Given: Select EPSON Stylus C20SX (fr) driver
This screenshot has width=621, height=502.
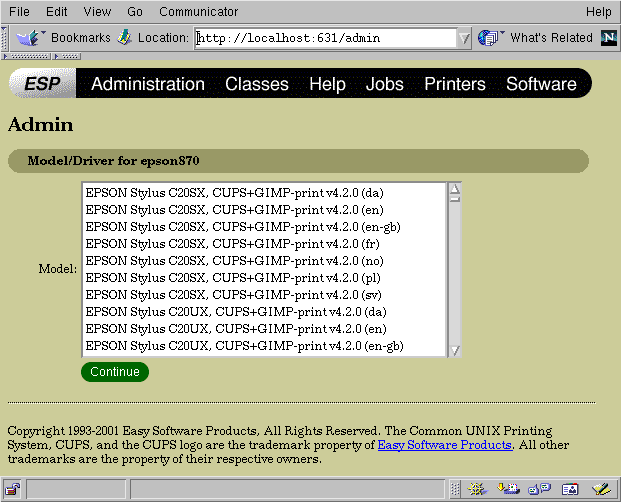Looking at the screenshot, I should [x=234, y=243].
